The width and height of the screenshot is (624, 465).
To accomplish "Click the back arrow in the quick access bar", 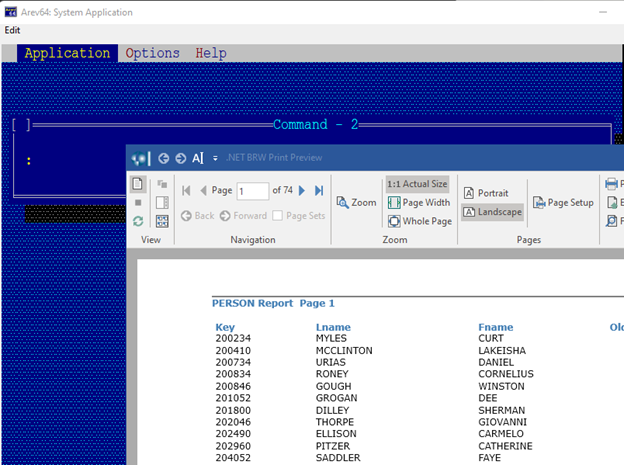I will pyautogui.click(x=164, y=158).
